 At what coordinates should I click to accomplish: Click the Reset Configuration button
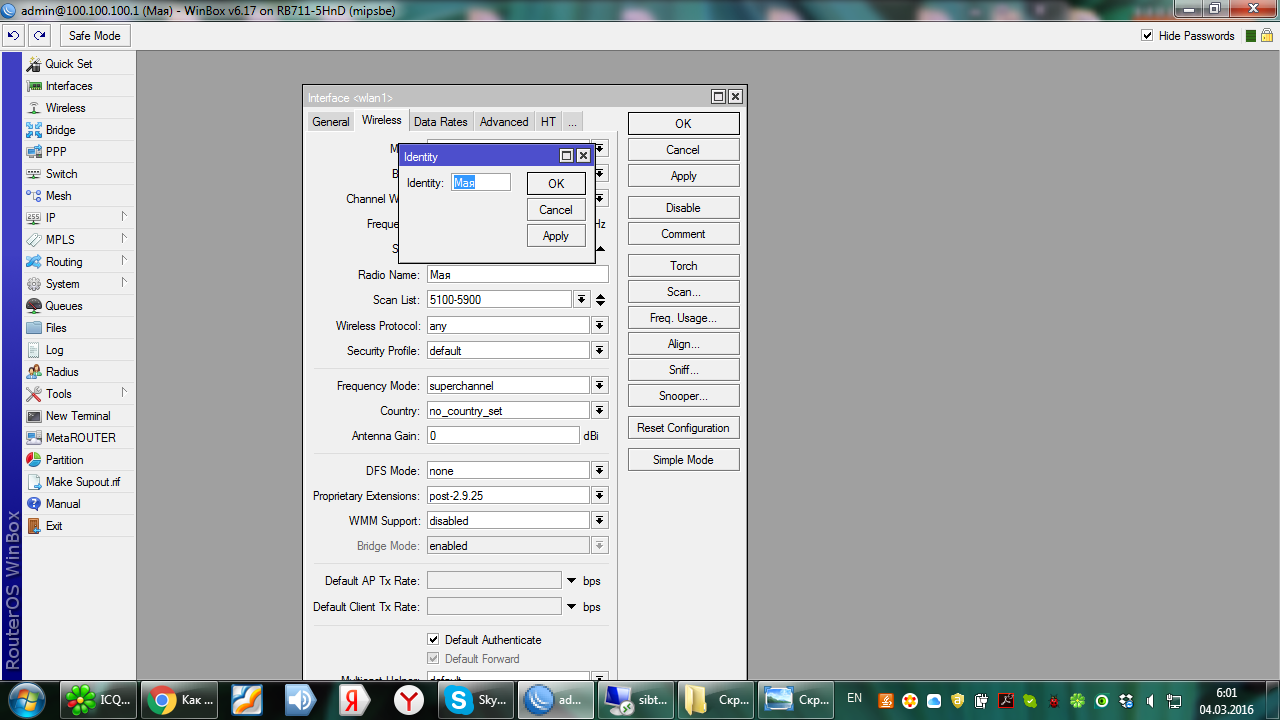pos(683,428)
